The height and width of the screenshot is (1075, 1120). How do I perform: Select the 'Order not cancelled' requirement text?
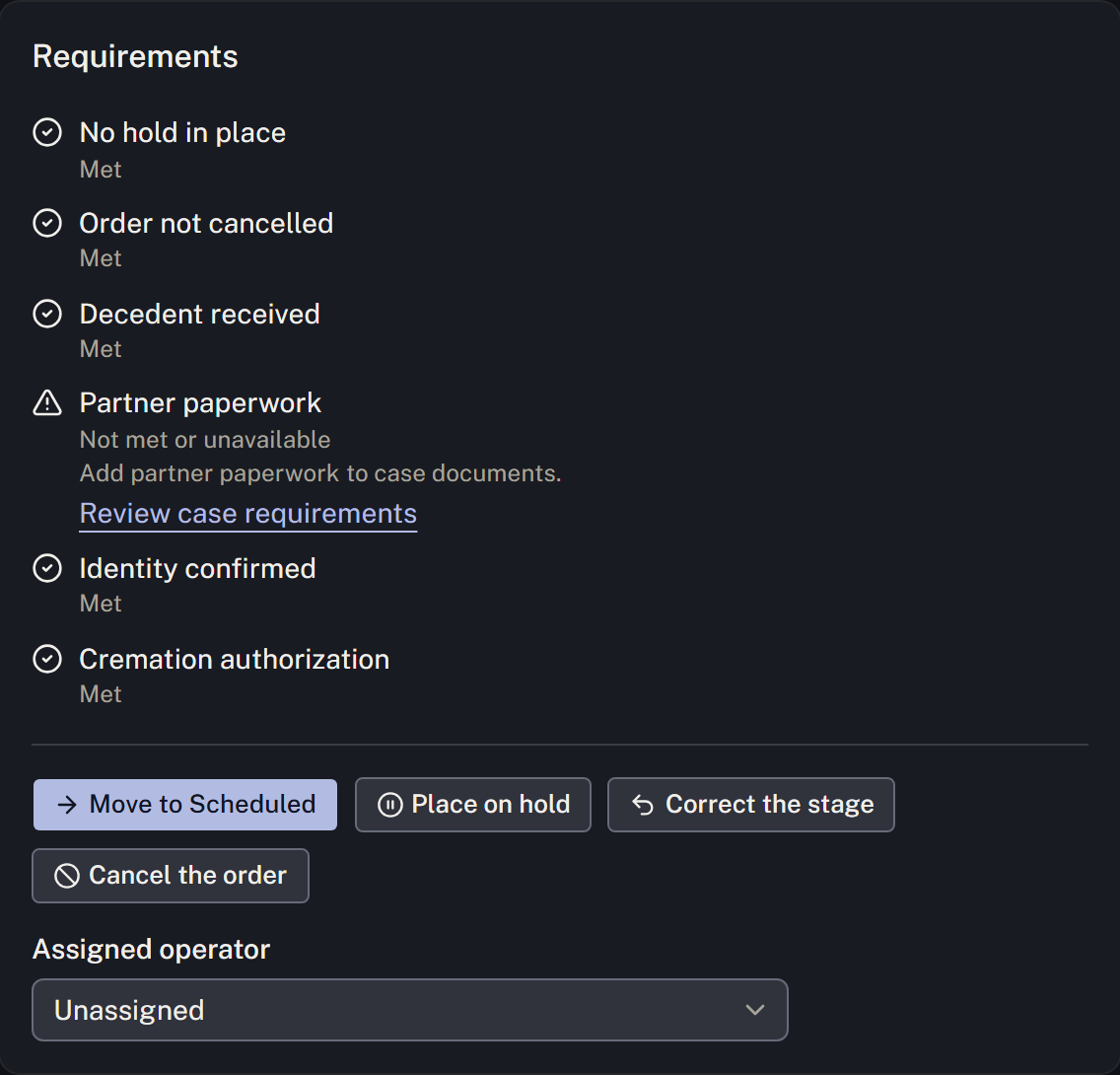(206, 224)
